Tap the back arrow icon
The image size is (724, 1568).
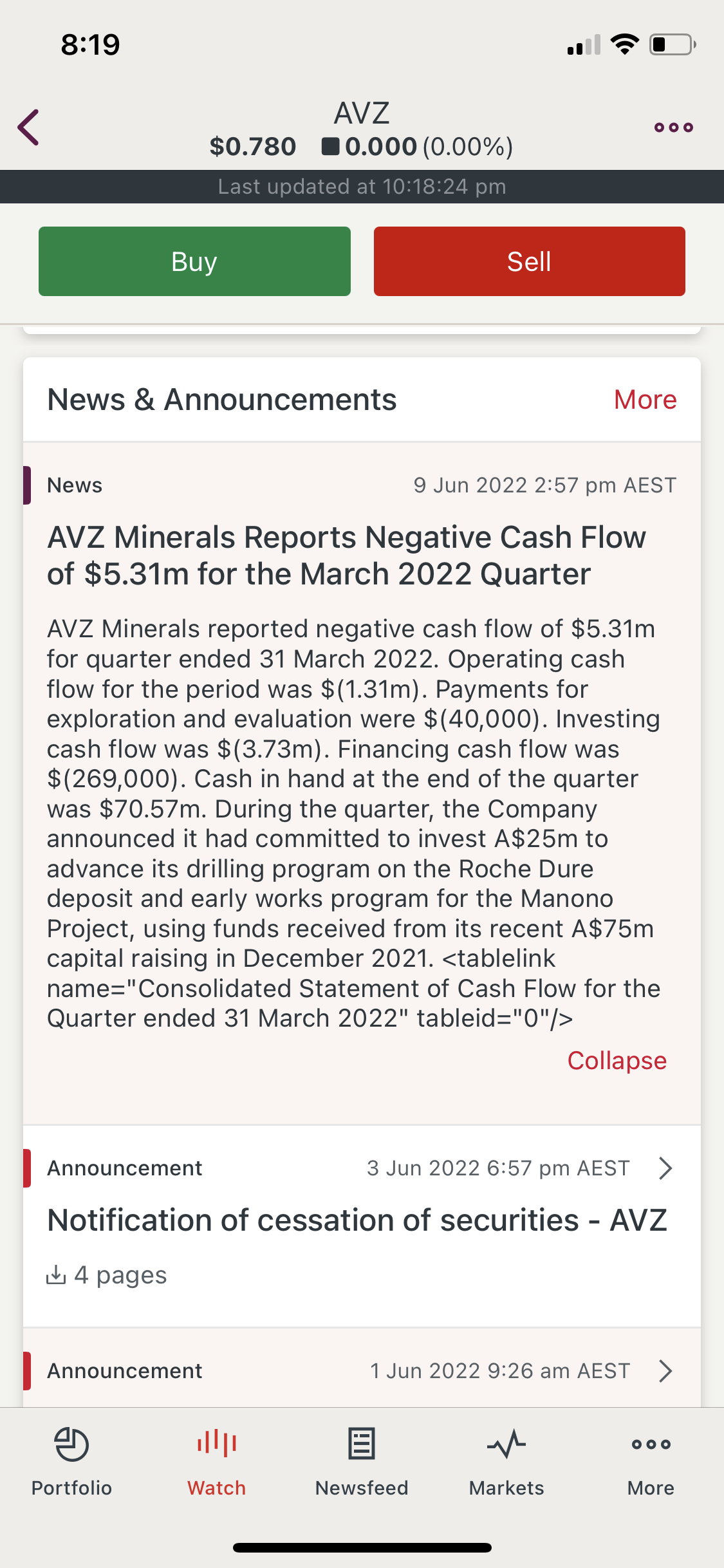29,127
